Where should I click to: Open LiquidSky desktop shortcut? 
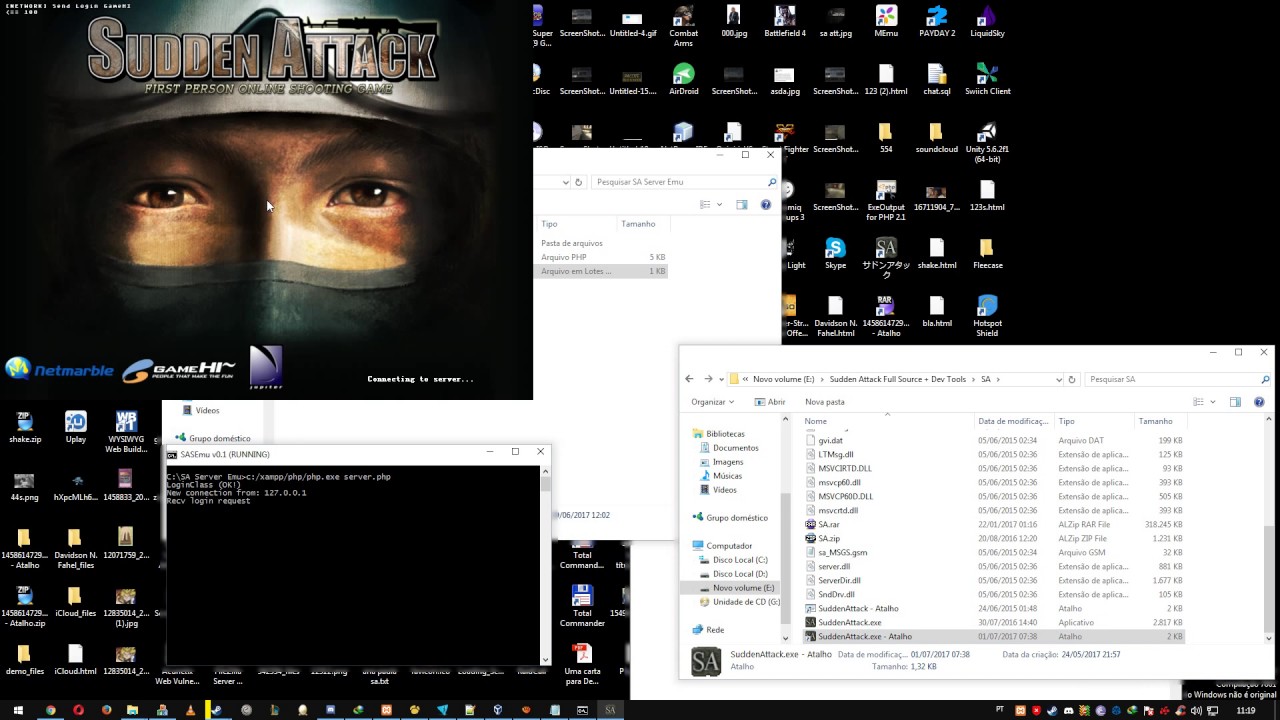coord(987,22)
